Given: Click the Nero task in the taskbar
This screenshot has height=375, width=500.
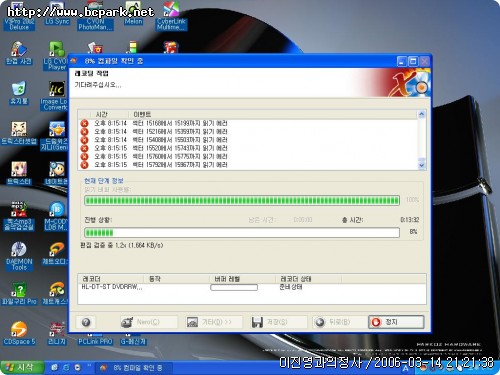Looking at the screenshot, I should coord(134,368).
